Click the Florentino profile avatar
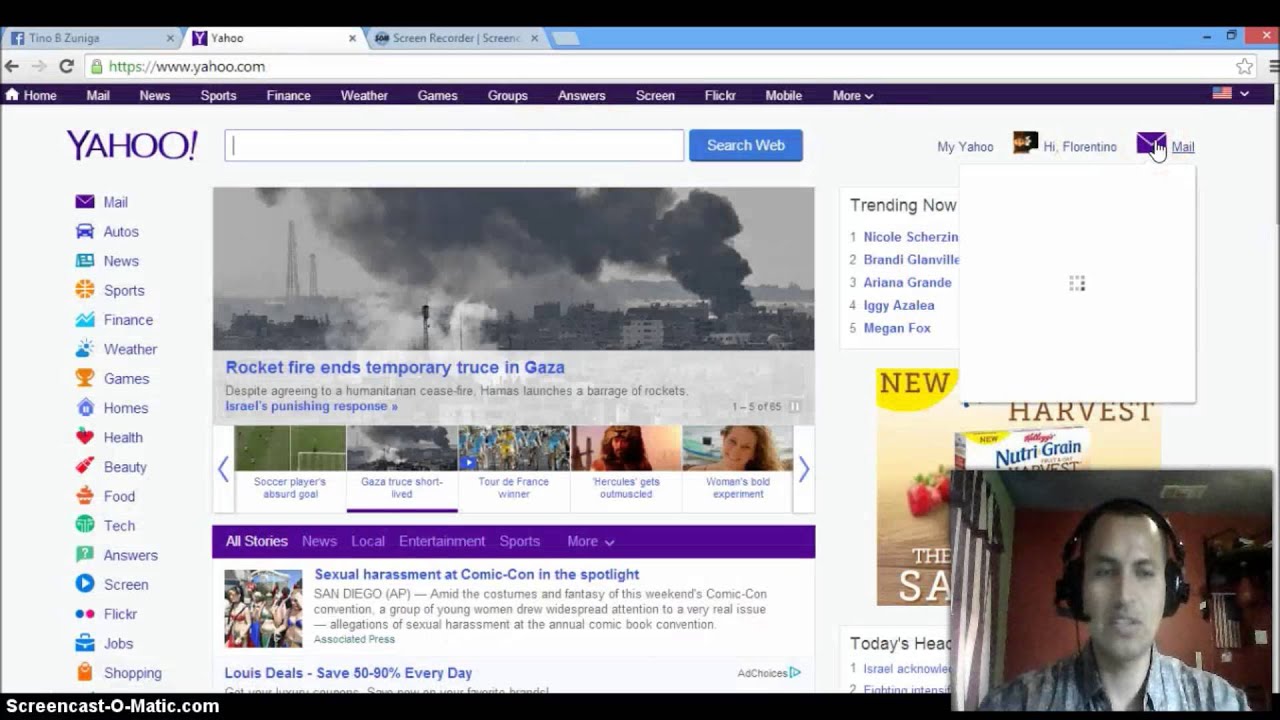The width and height of the screenshot is (1280, 720). [x=1025, y=143]
